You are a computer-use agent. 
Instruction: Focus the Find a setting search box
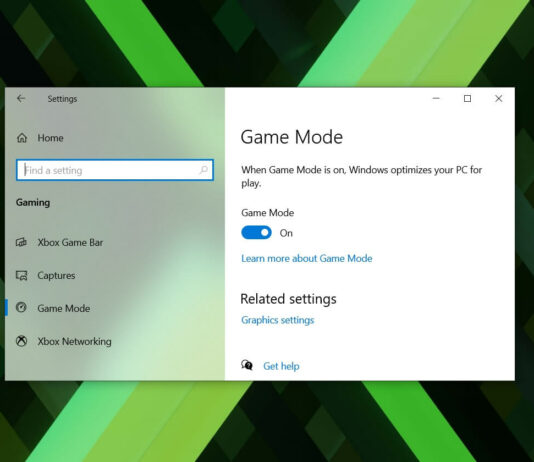point(115,170)
